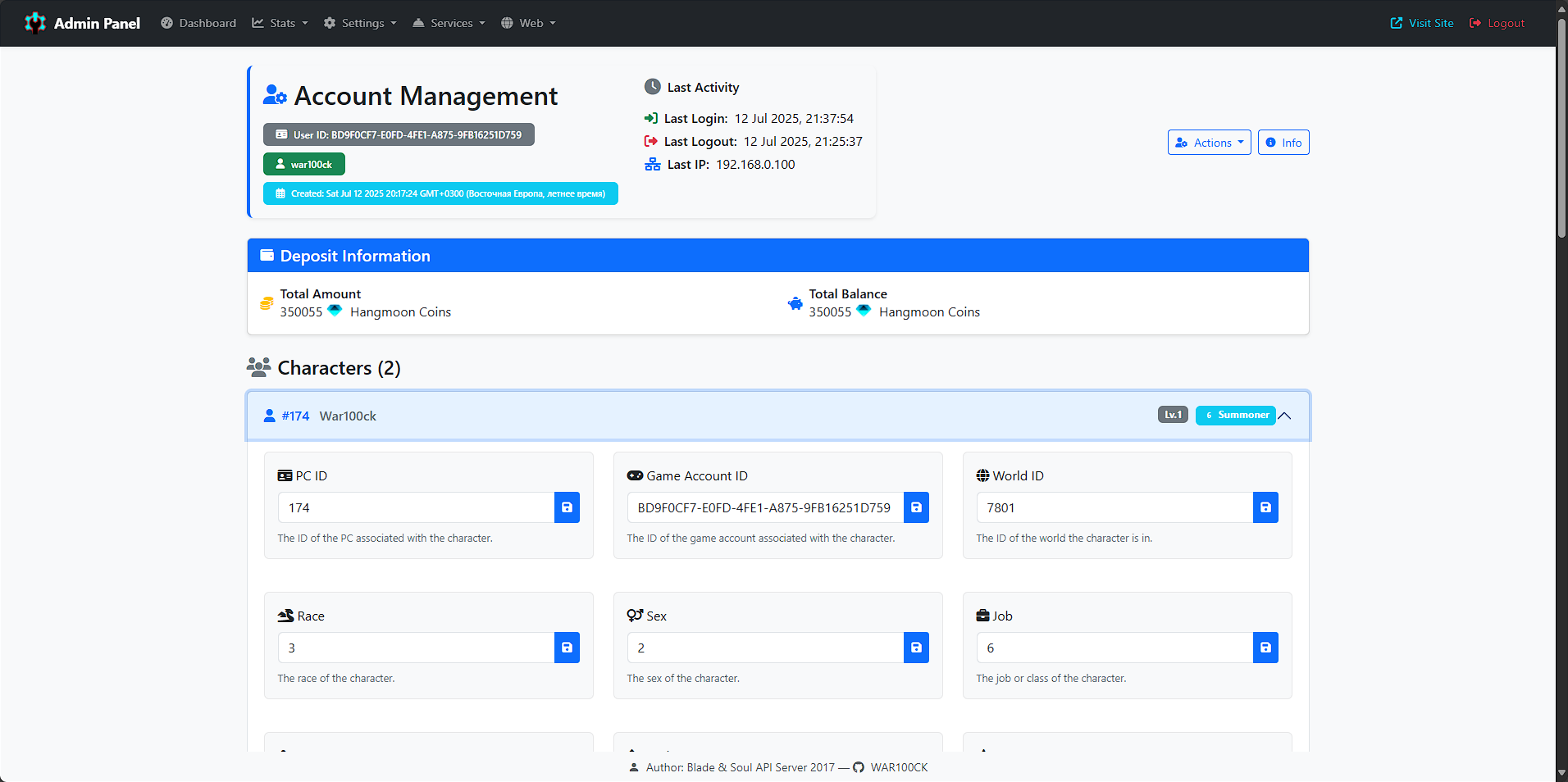Click into the PC ID input field
This screenshot has width=1568, height=782.
coord(416,507)
